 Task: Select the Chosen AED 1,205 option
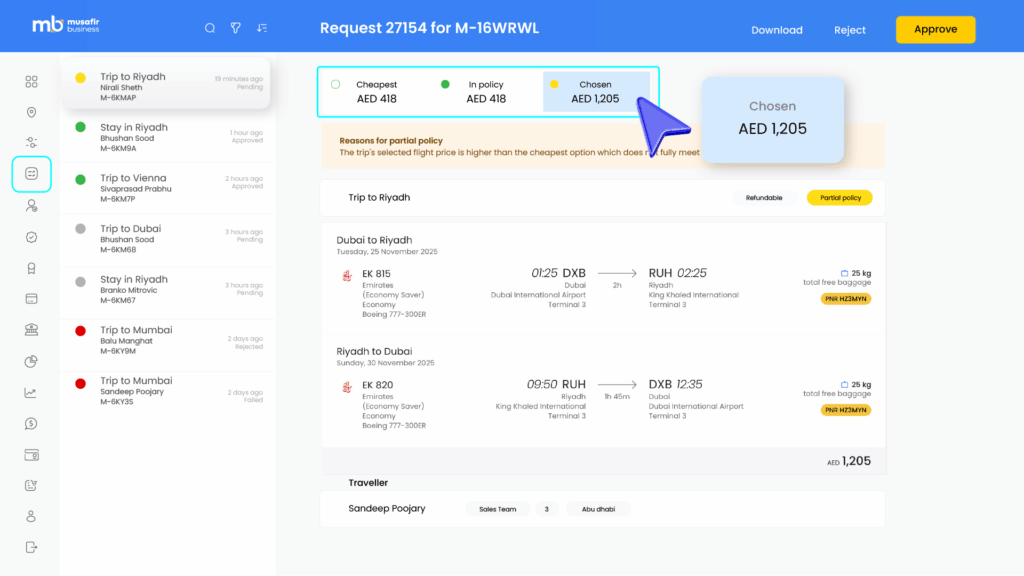click(x=595, y=92)
